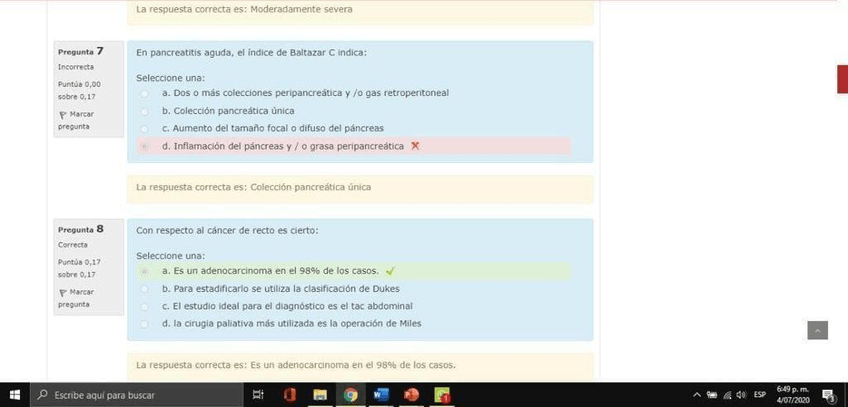This screenshot has height=407, width=848.
Task: Select option d. Inflamación del páncreas
Action: tap(144, 146)
